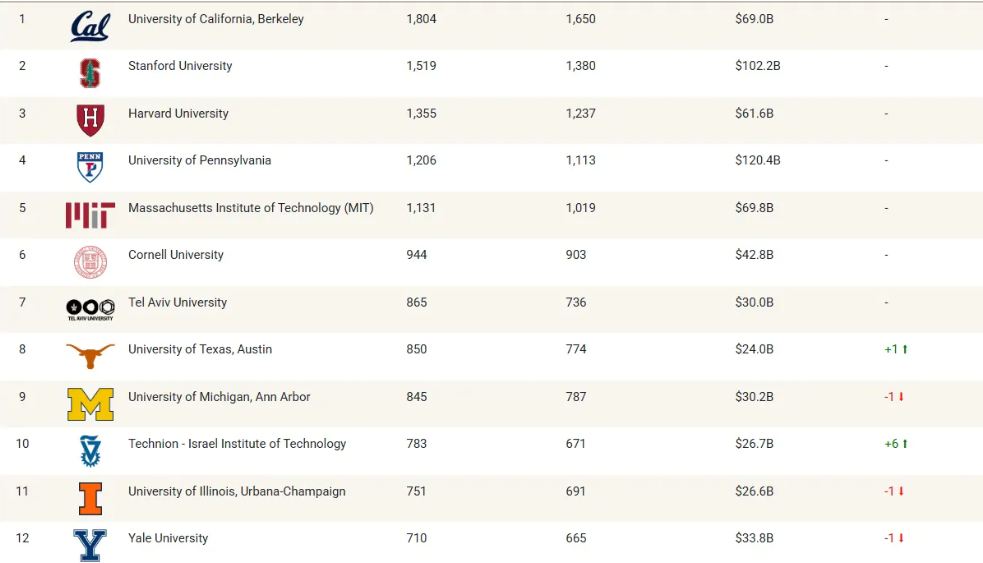983x563 pixels.
Task: Click the Technion institute logo
Action: pyautogui.click(x=90, y=451)
